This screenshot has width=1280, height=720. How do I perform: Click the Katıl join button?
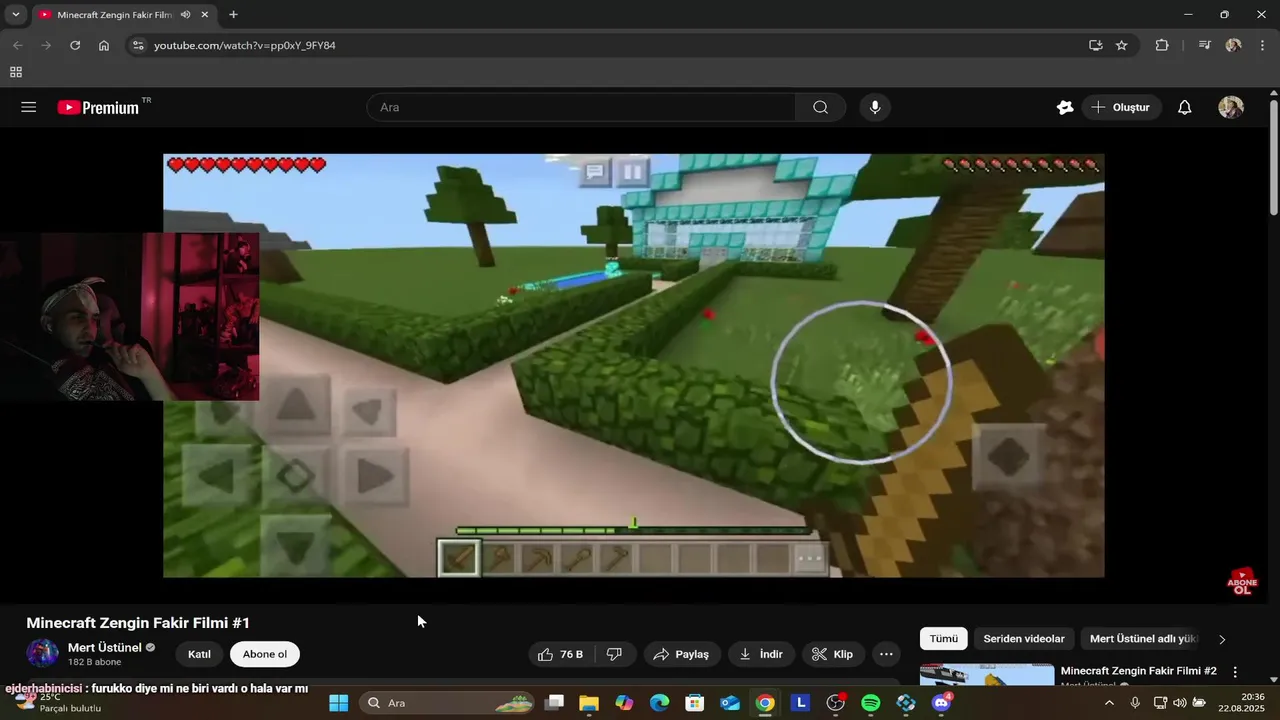199,654
